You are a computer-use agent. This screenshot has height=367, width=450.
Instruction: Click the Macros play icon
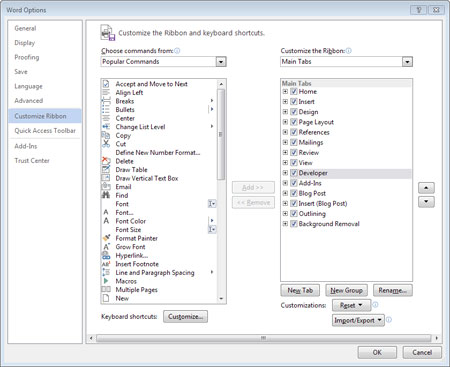click(106, 281)
